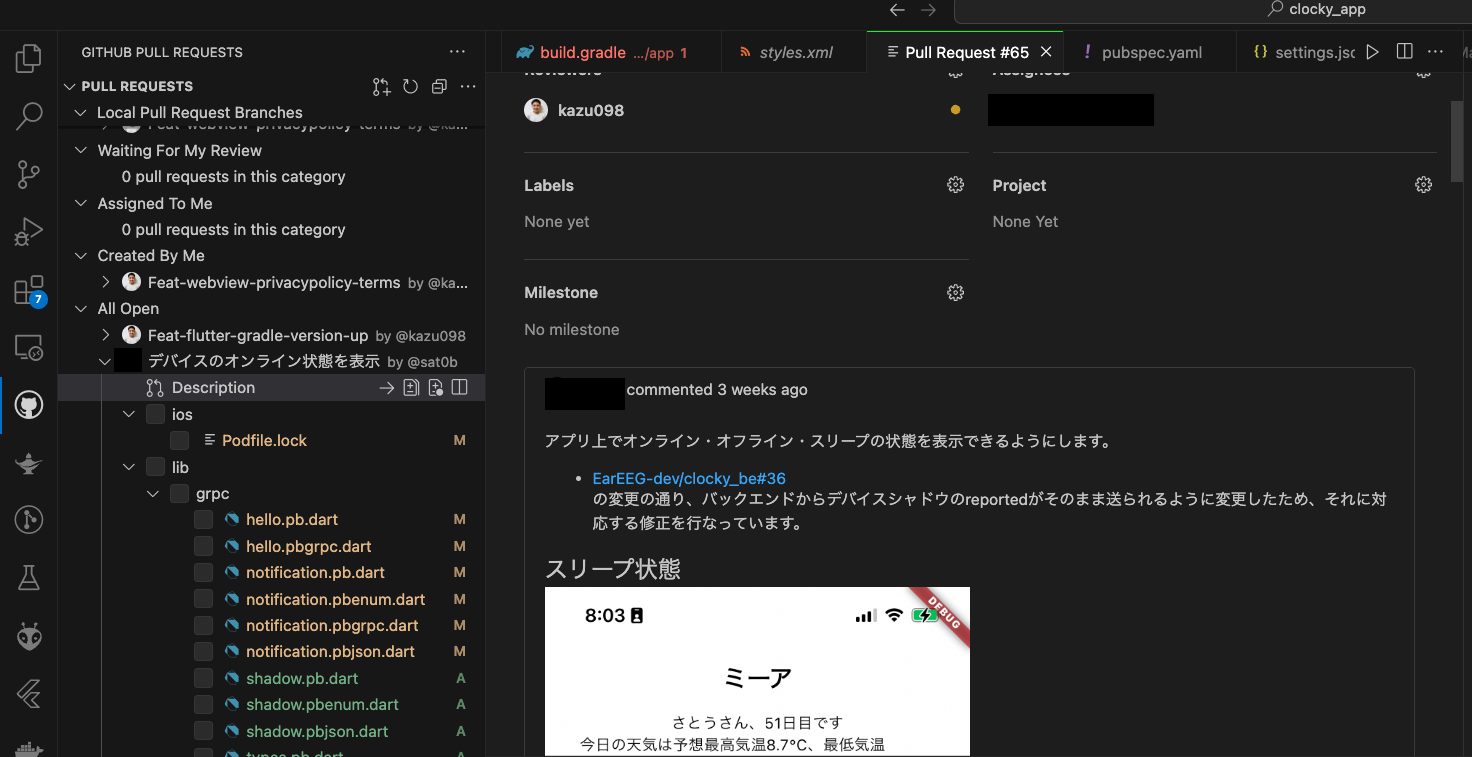Open the Milestone settings gear
This screenshot has width=1472, height=757.
coord(955,292)
